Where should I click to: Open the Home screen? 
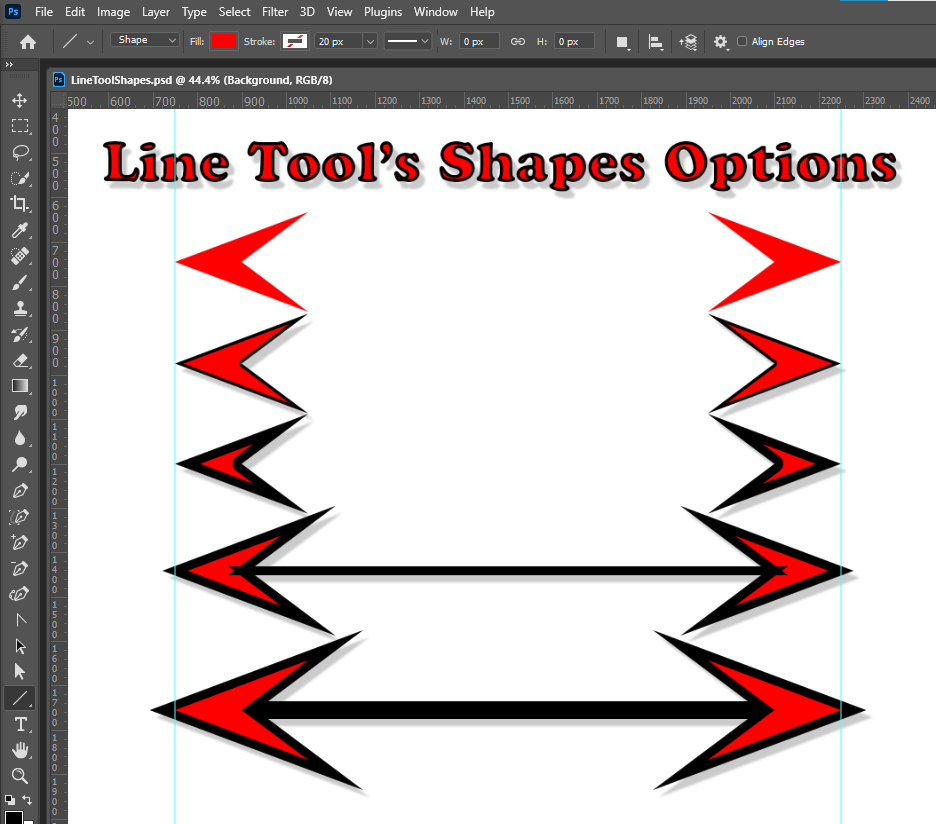click(26, 41)
